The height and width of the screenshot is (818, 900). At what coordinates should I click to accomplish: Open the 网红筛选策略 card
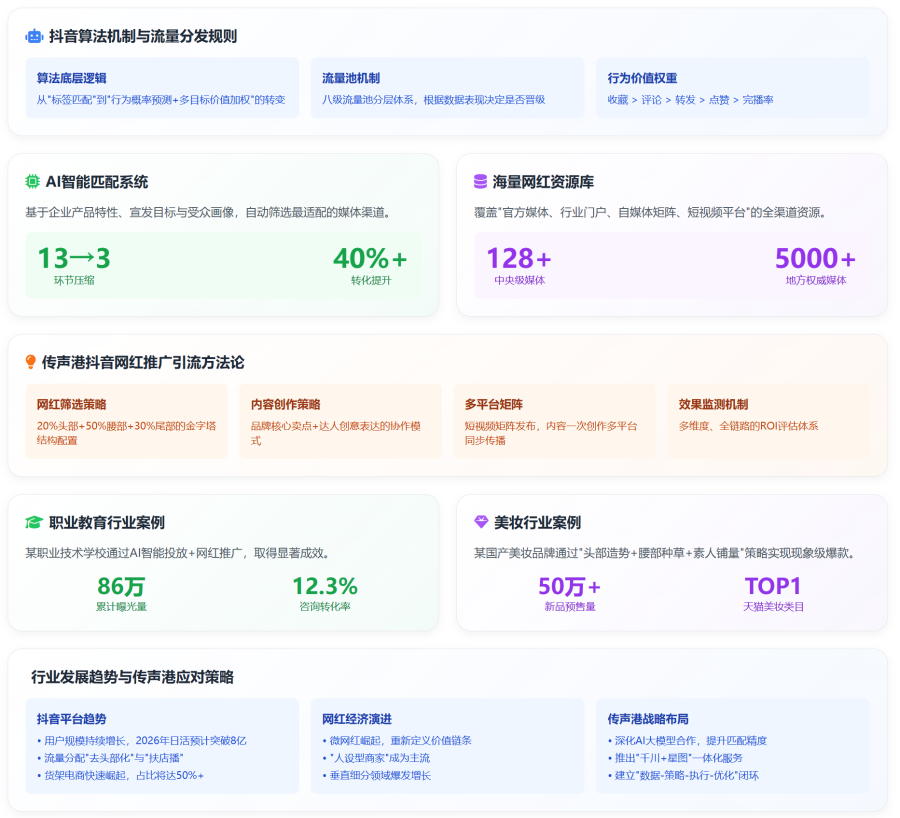126,421
